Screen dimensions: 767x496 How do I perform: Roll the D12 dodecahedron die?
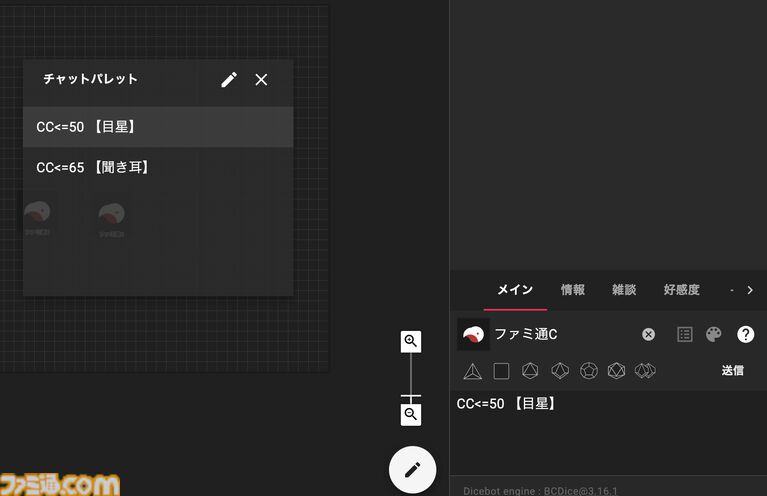[588, 371]
